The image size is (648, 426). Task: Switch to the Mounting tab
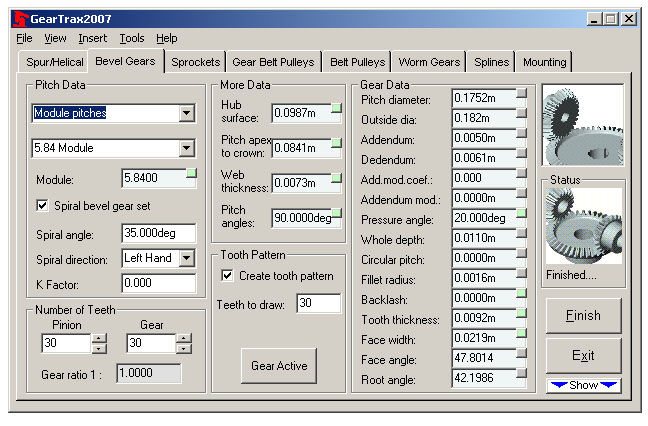click(544, 62)
